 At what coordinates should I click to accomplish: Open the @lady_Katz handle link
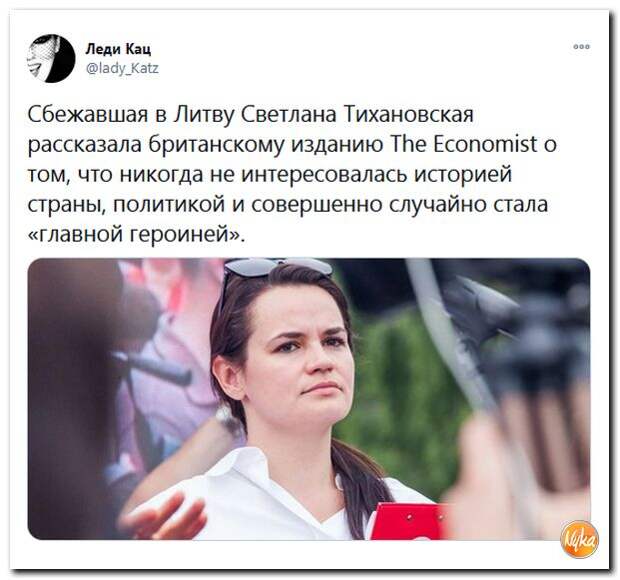point(122,69)
